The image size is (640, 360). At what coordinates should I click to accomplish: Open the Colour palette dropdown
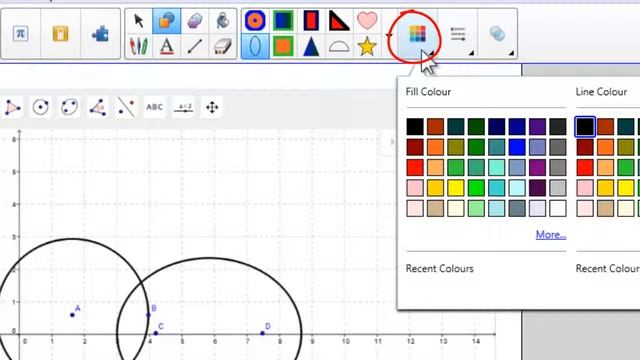click(418, 34)
